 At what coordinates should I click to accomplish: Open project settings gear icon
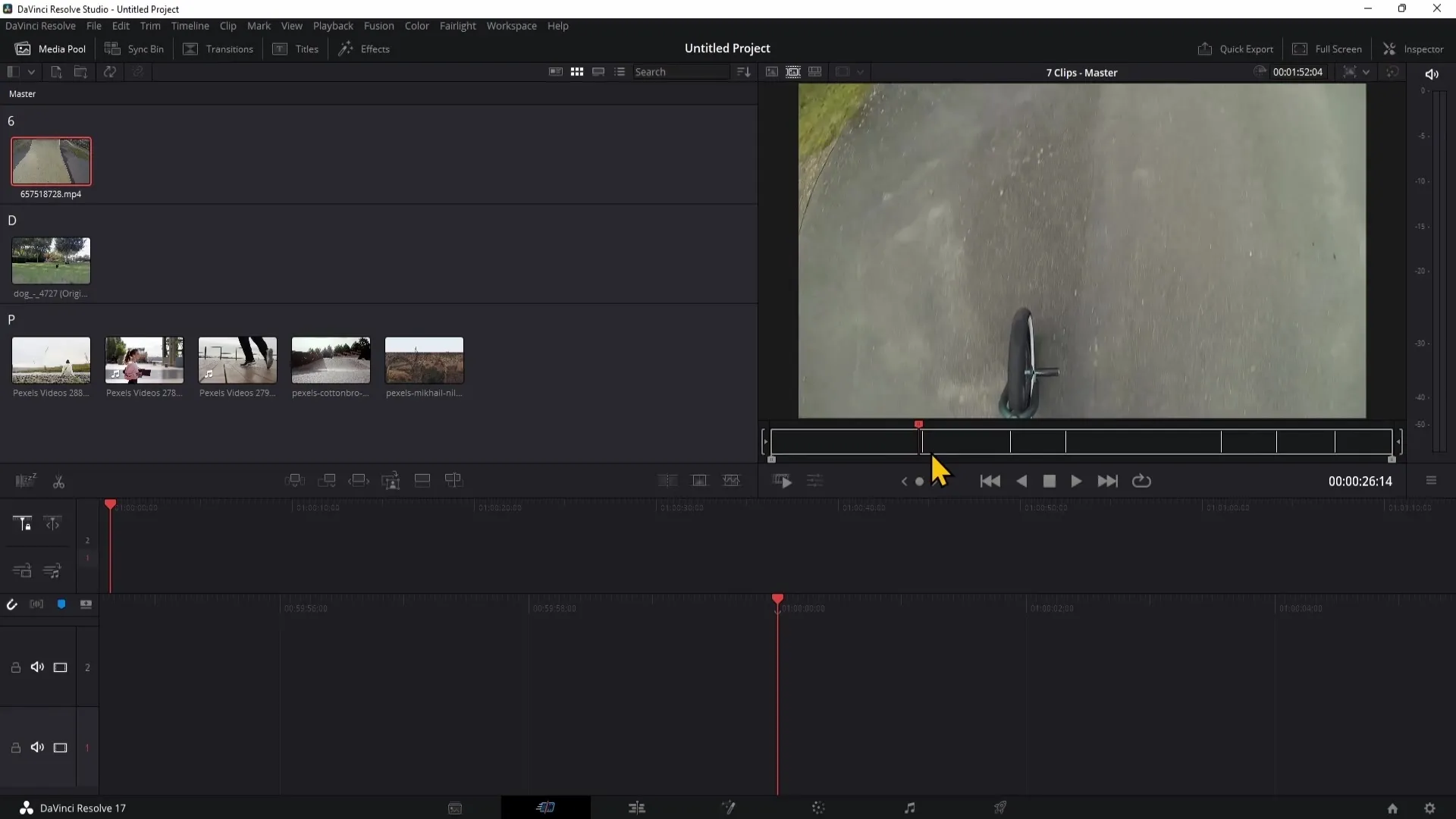click(x=1429, y=808)
